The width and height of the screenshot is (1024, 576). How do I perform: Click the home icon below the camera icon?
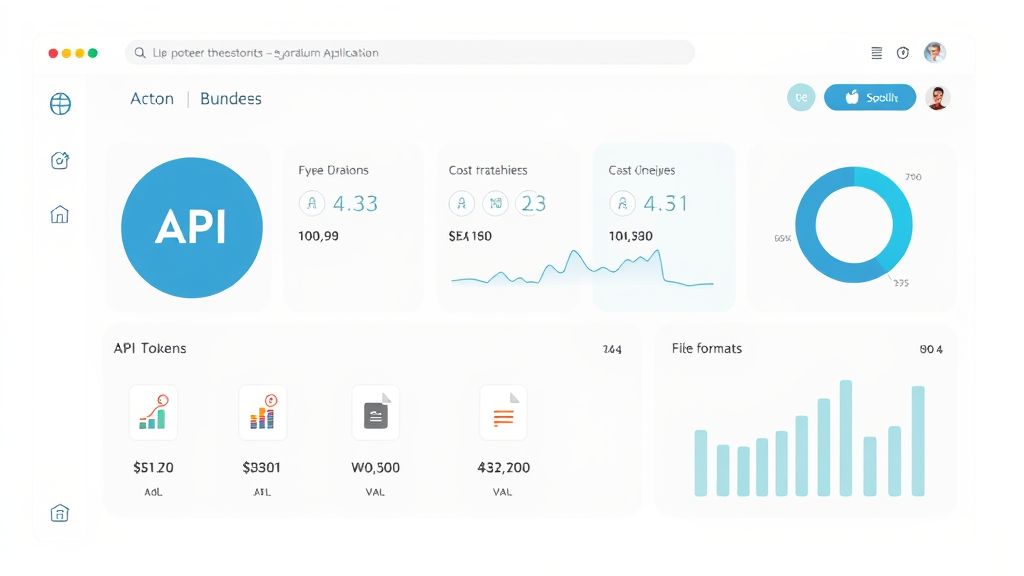[x=60, y=214]
